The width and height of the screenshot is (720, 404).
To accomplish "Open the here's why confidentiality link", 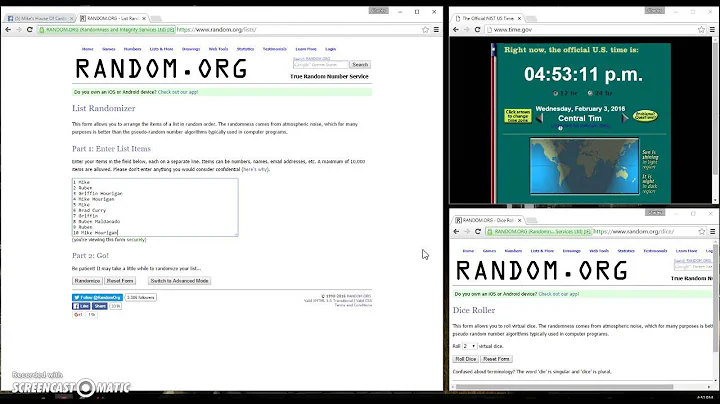I will [x=255, y=169].
